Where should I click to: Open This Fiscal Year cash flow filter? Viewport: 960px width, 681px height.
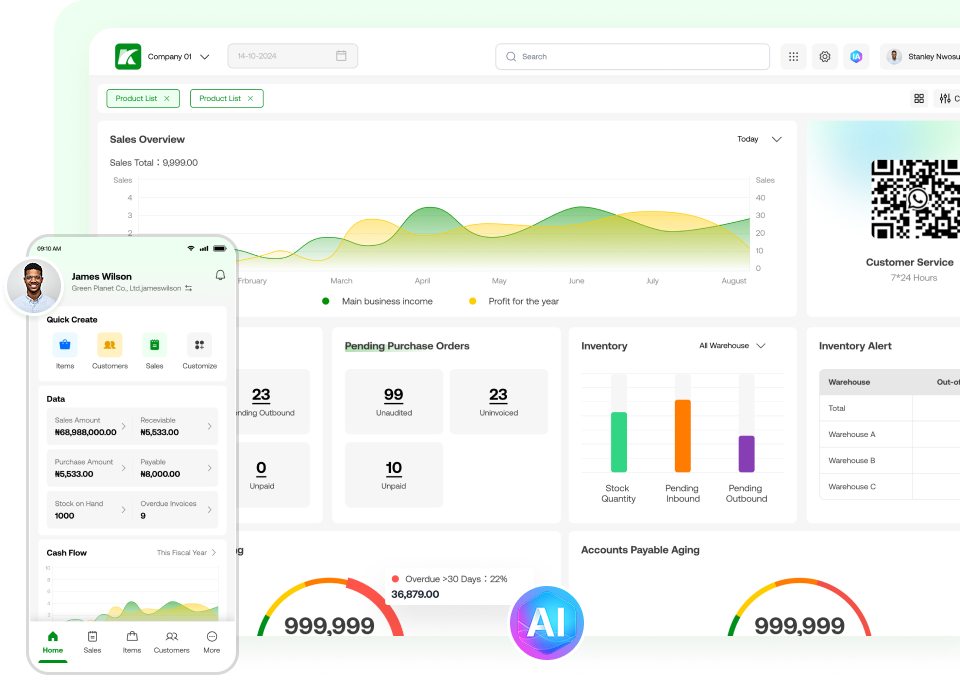tap(186, 552)
